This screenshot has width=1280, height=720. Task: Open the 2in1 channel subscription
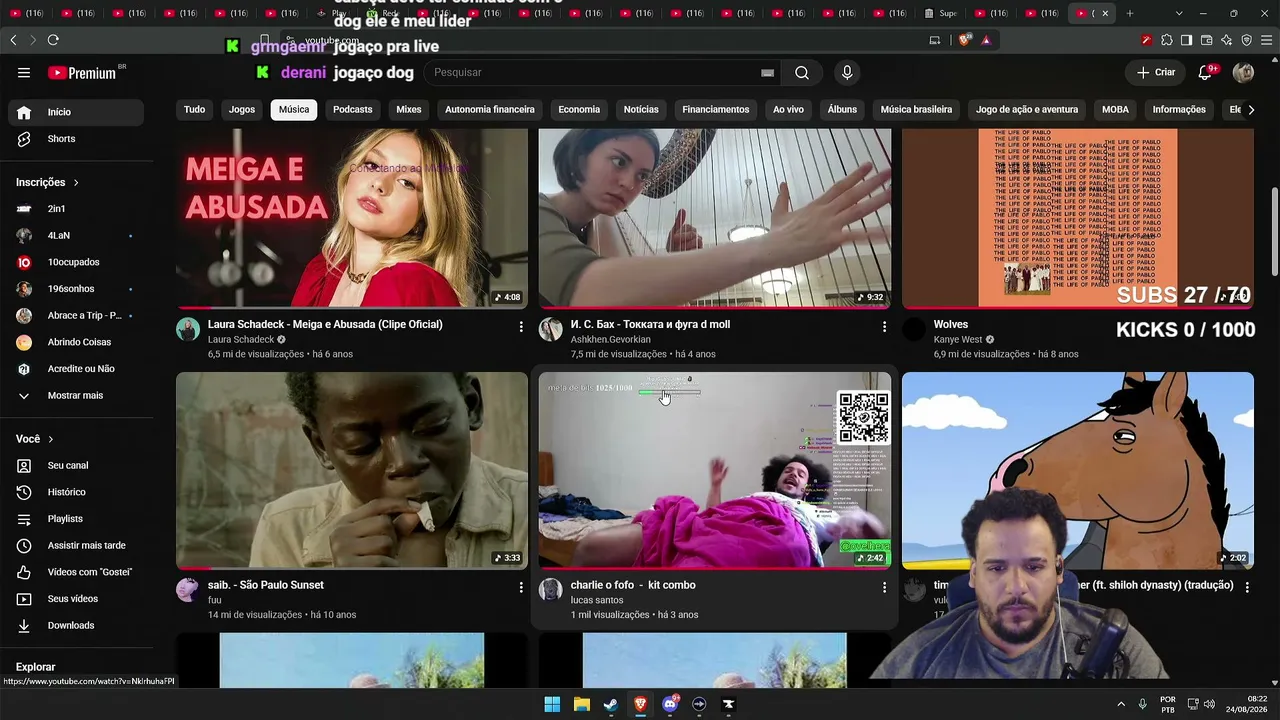76,209
